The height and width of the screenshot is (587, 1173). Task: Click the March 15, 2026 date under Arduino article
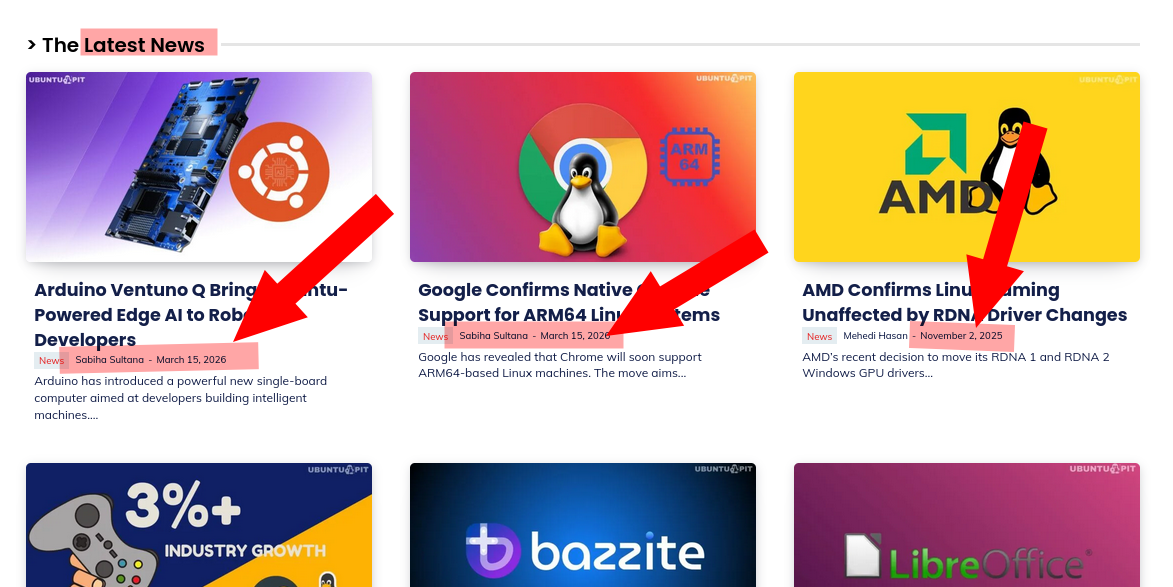point(191,360)
